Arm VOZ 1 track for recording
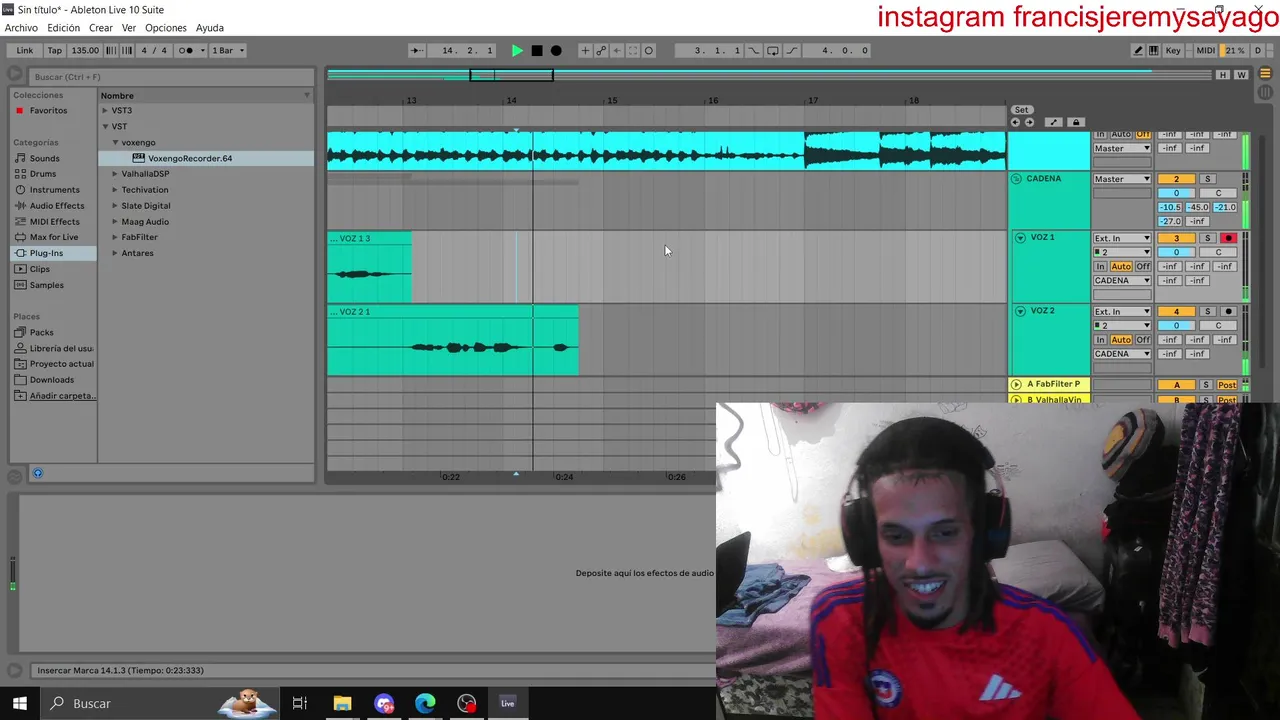Image resolution: width=1280 pixels, height=720 pixels. (1229, 238)
